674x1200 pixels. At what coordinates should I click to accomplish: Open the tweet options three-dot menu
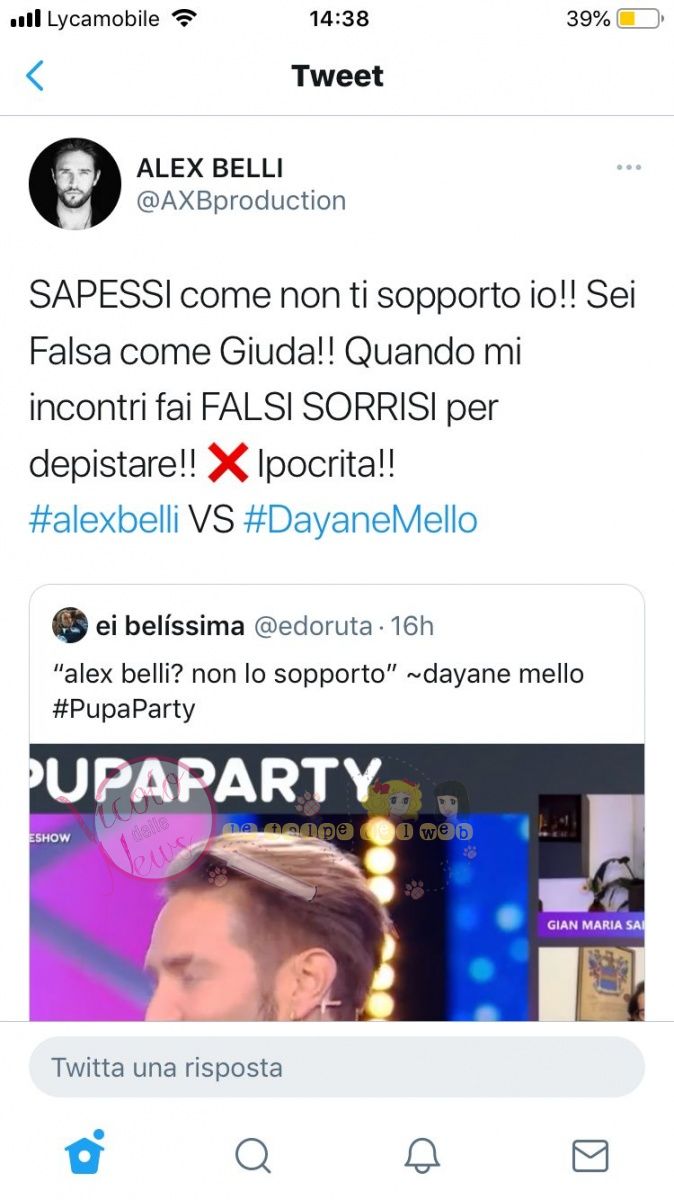click(x=629, y=167)
